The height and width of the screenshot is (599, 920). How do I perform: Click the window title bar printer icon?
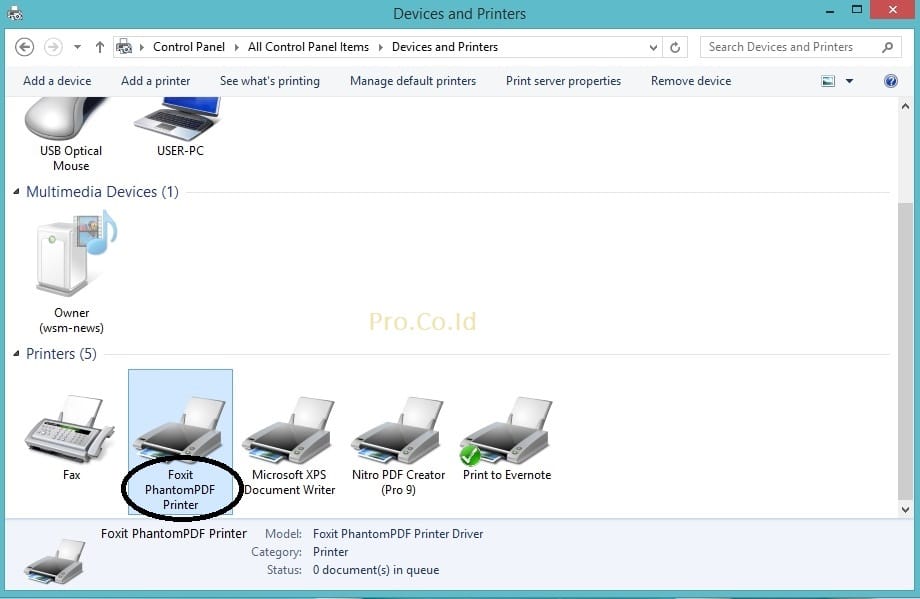point(15,13)
